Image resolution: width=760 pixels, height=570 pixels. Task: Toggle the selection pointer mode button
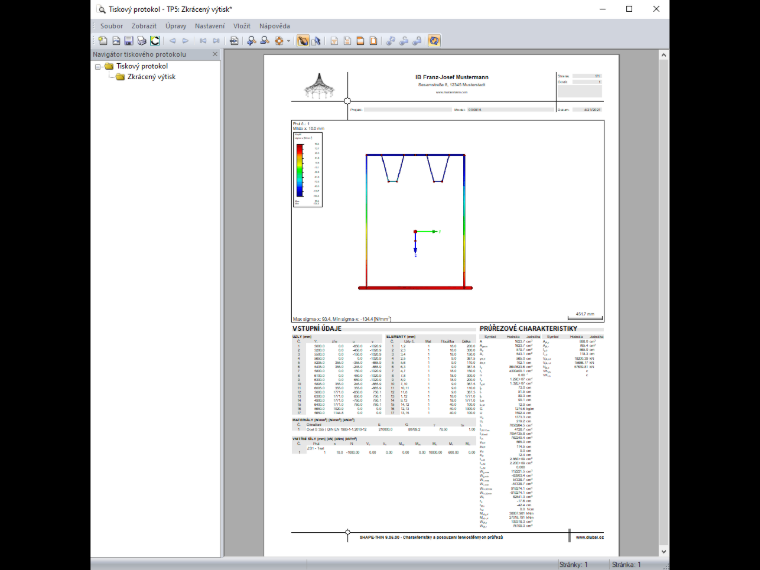tap(316, 41)
